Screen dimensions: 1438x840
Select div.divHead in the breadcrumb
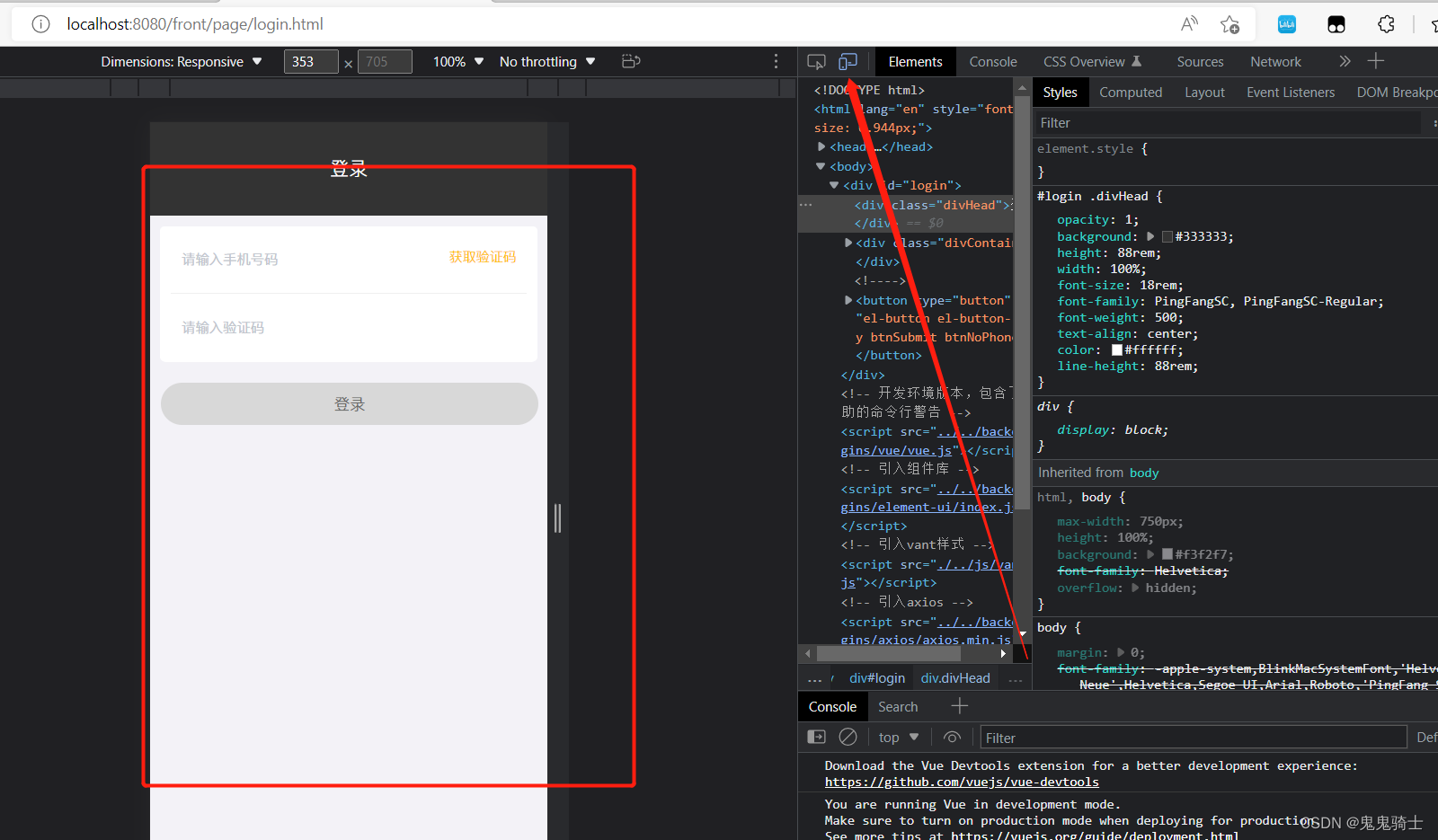pyautogui.click(x=955, y=678)
